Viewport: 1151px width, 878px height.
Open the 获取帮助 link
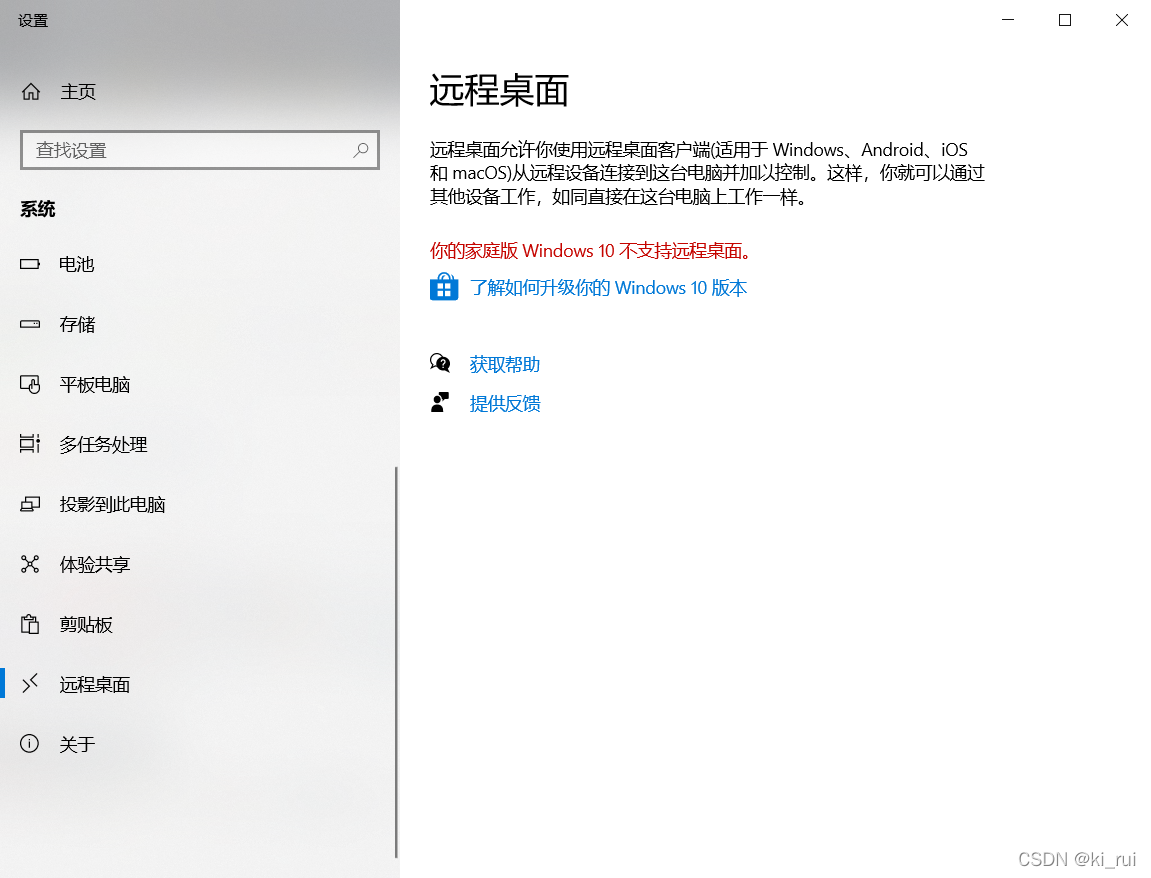[x=505, y=365]
